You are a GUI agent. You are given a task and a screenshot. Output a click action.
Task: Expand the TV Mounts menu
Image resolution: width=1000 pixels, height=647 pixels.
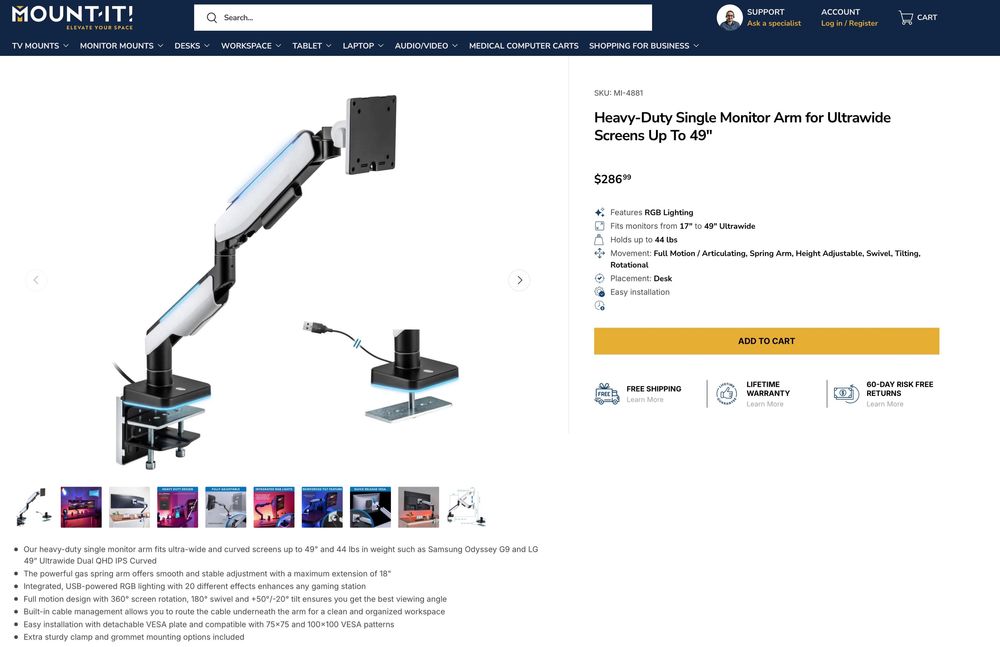[x=40, y=46]
